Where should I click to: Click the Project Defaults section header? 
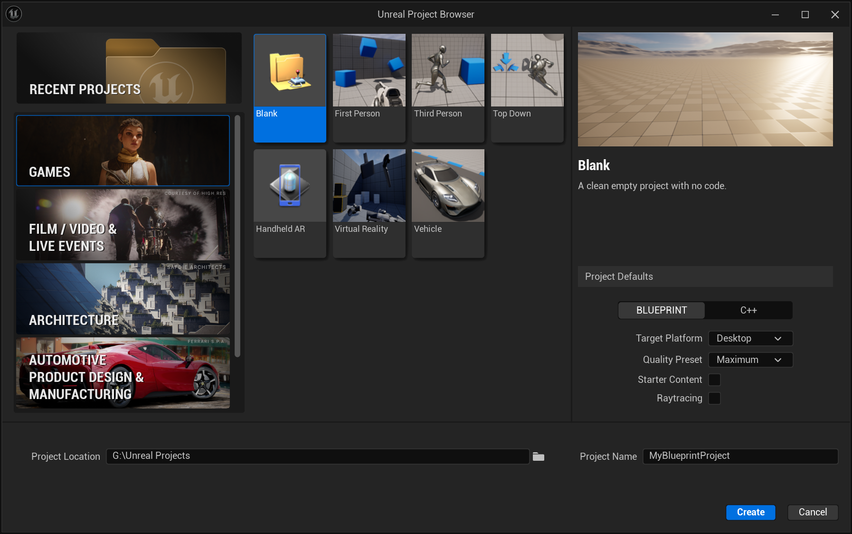click(x=705, y=277)
